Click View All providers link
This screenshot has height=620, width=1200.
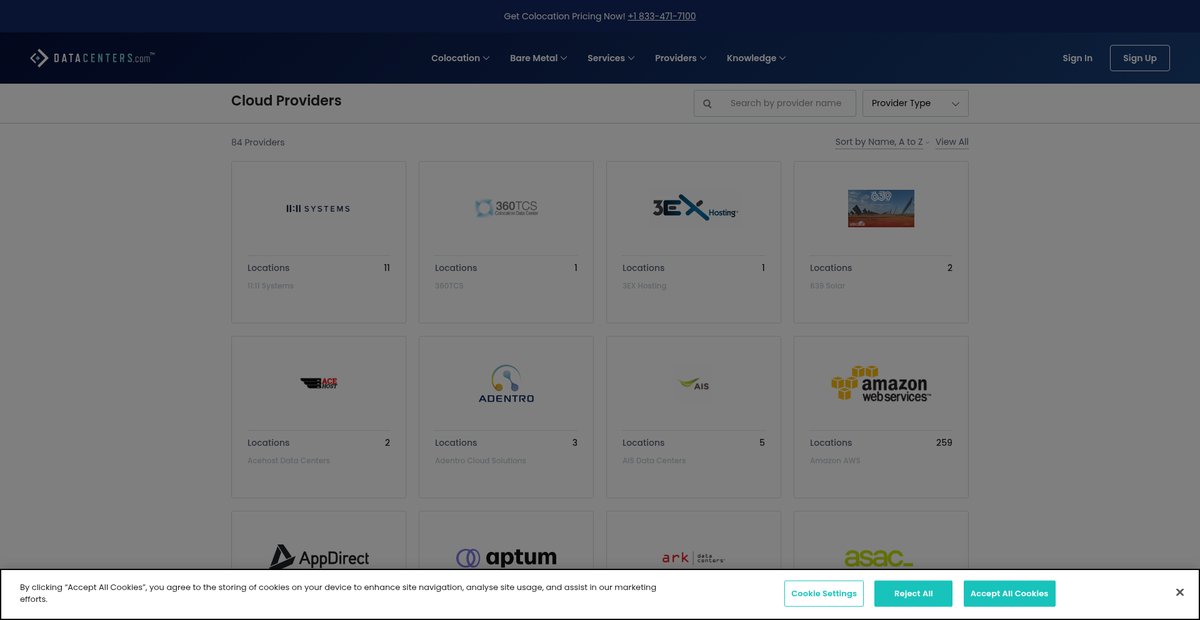click(952, 142)
